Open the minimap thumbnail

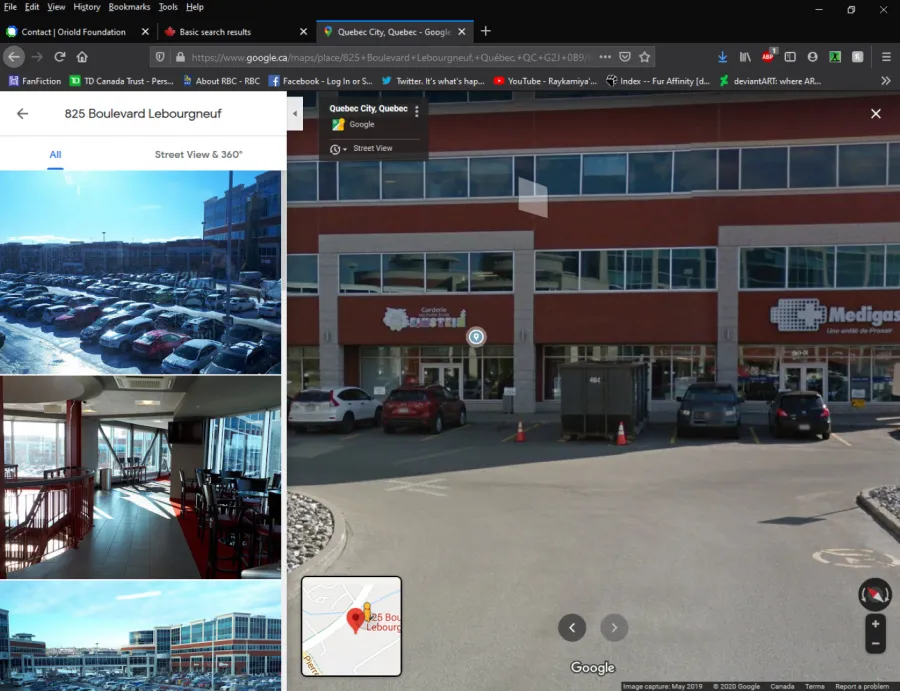(x=351, y=626)
